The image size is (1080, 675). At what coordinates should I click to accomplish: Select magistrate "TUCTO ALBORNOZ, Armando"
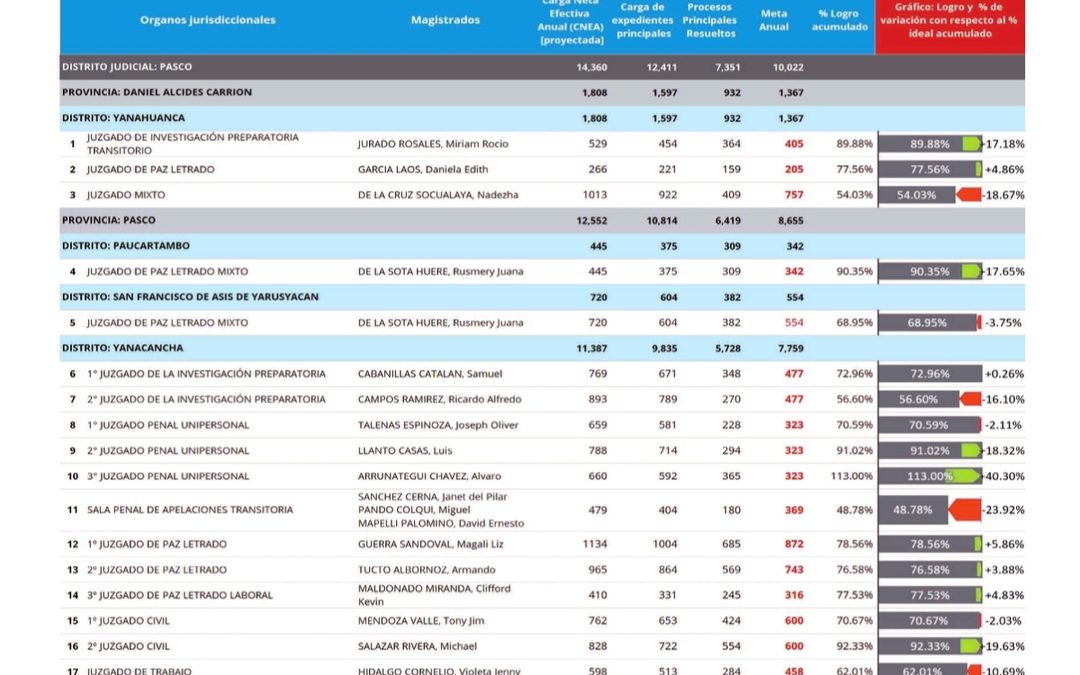point(427,570)
